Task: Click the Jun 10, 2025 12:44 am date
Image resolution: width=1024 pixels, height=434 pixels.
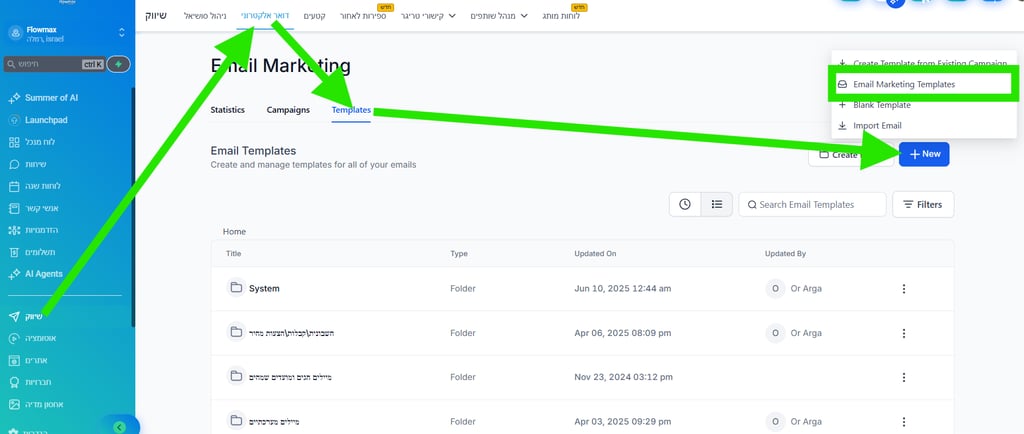Action: pyautogui.click(x=622, y=288)
